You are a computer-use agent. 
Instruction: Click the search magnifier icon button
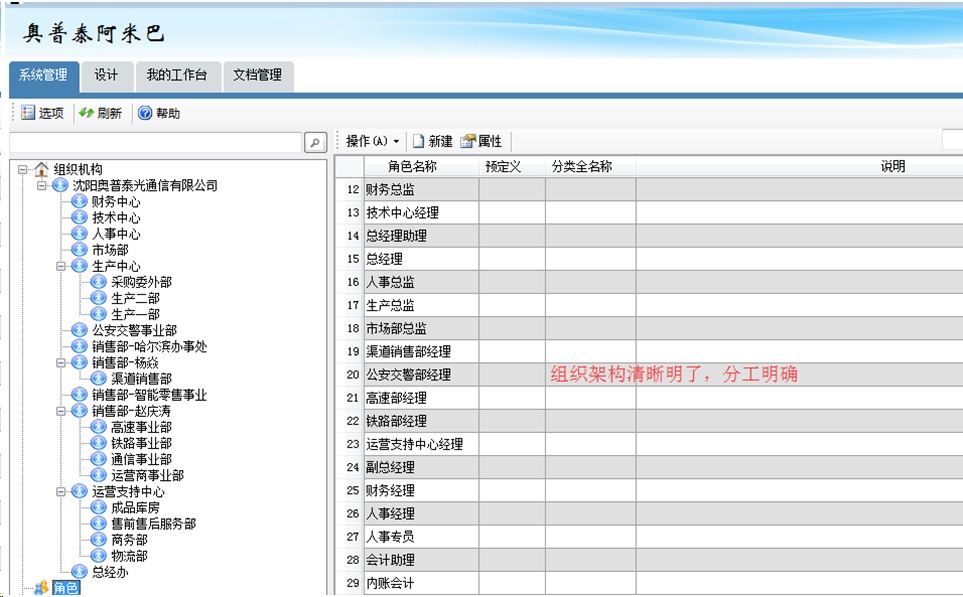click(x=315, y=143)
